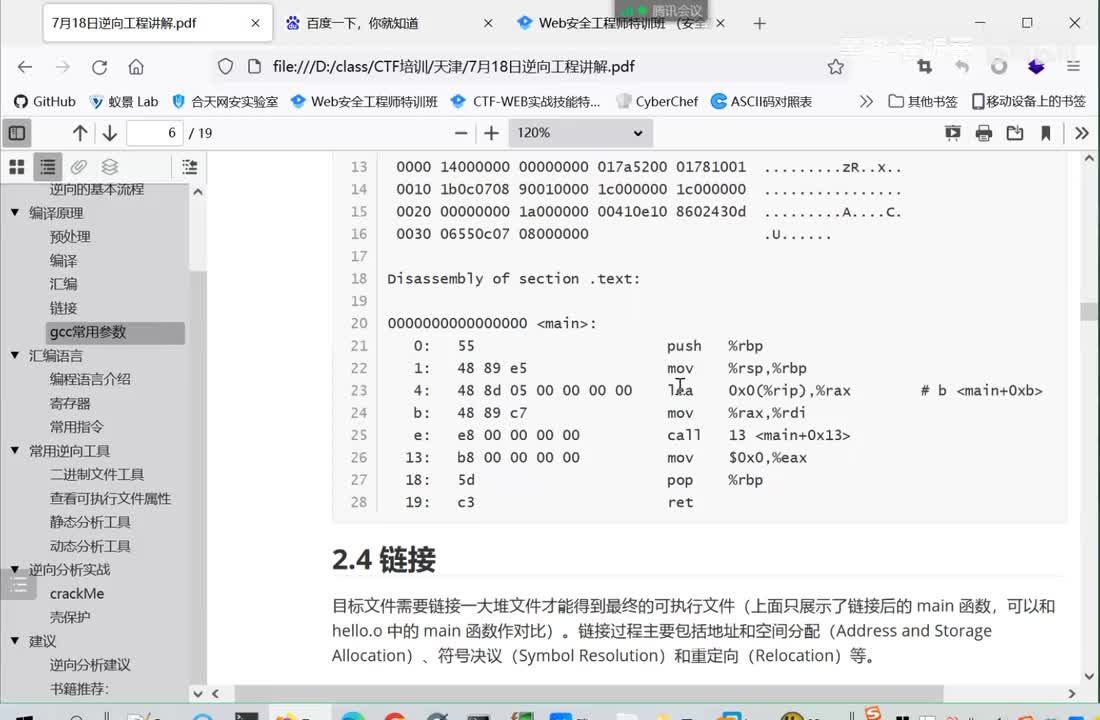Print the PDF document
This screenshot has height=720, width=1100.
click(x=984, y=133)
